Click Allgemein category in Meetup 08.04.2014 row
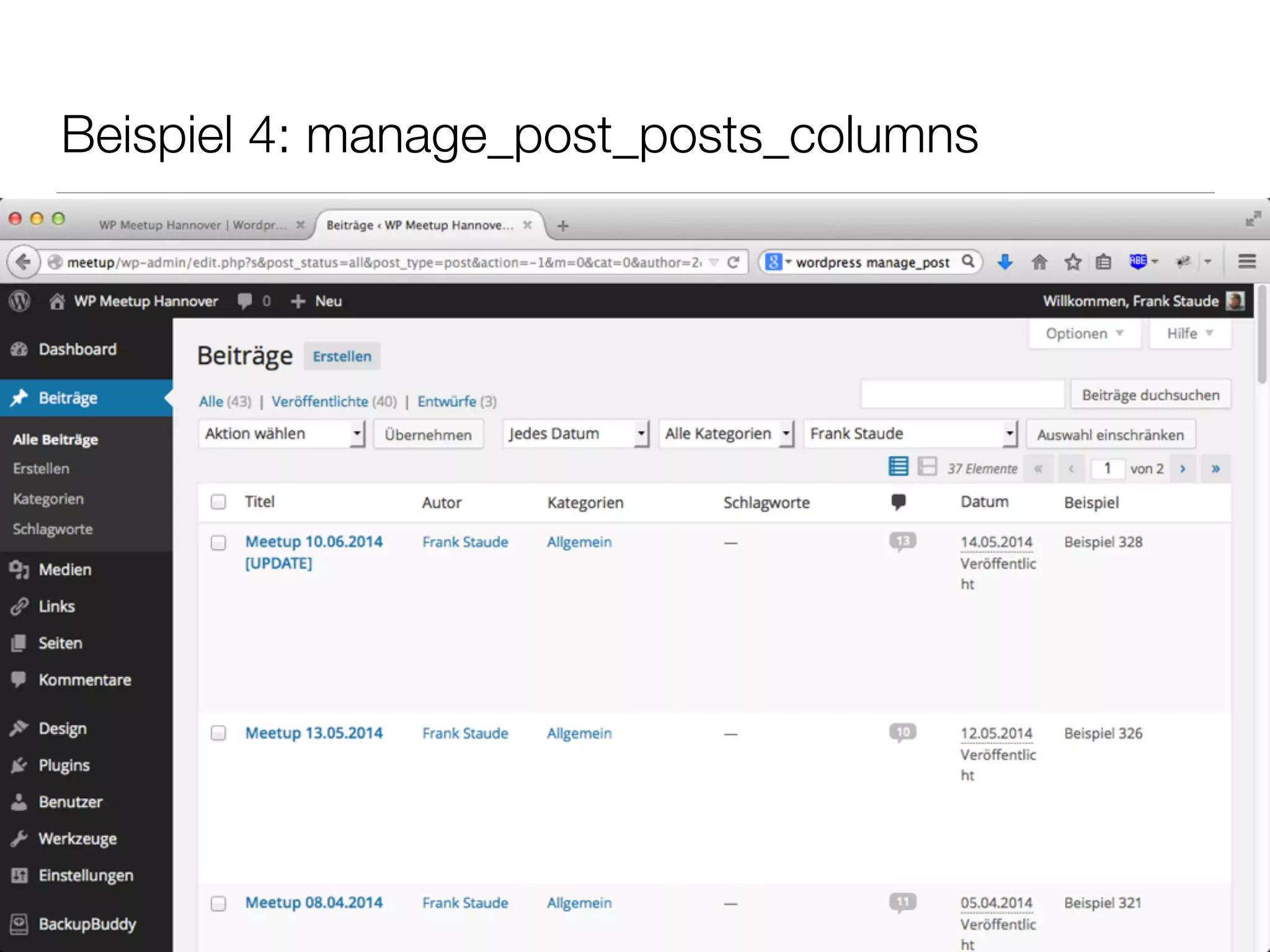The width and height of the screenshot is (1270, 952). click(579, 903)
